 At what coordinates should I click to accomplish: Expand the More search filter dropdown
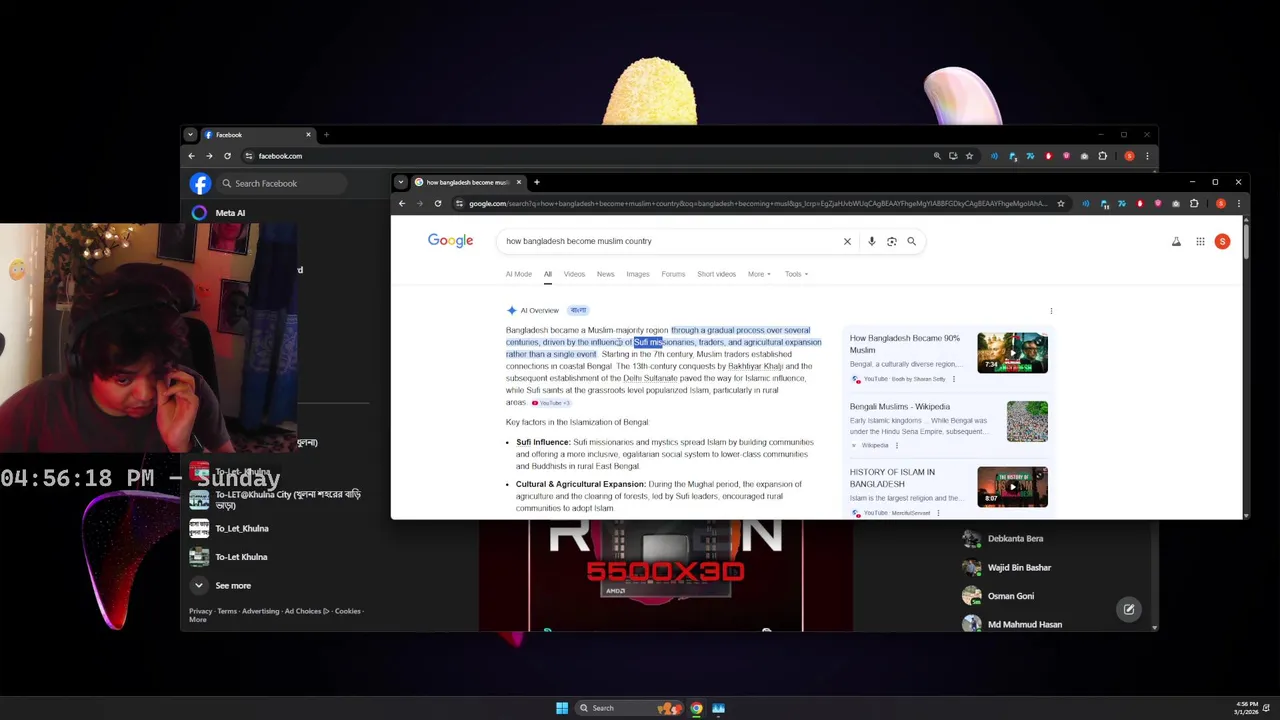759,274
